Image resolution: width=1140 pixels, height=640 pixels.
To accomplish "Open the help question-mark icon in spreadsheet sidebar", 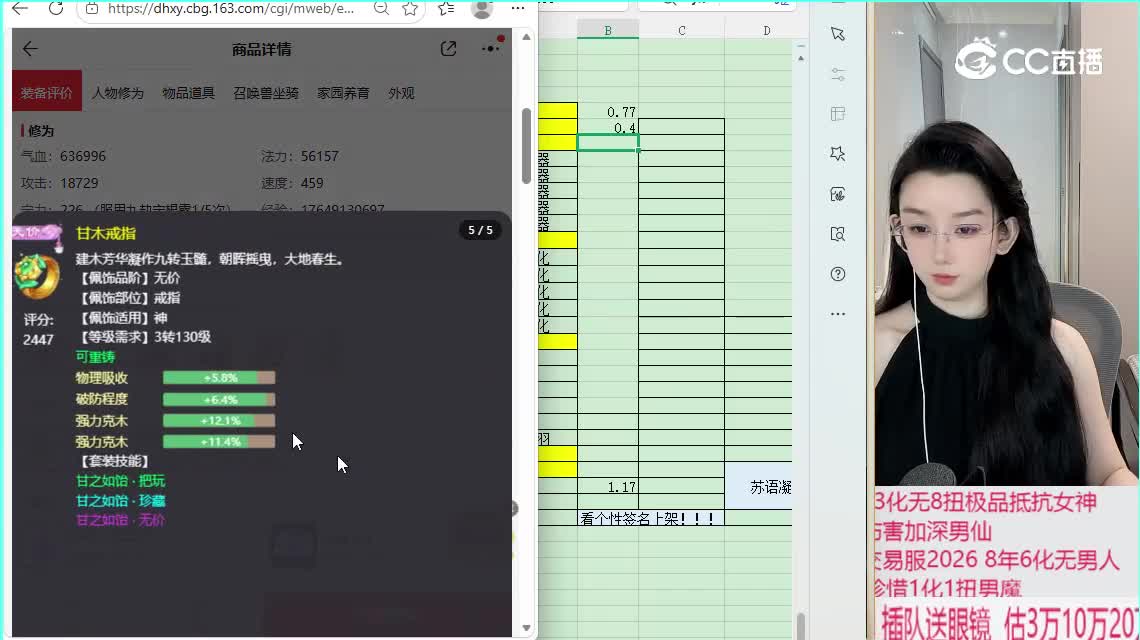I will (838, 274).
